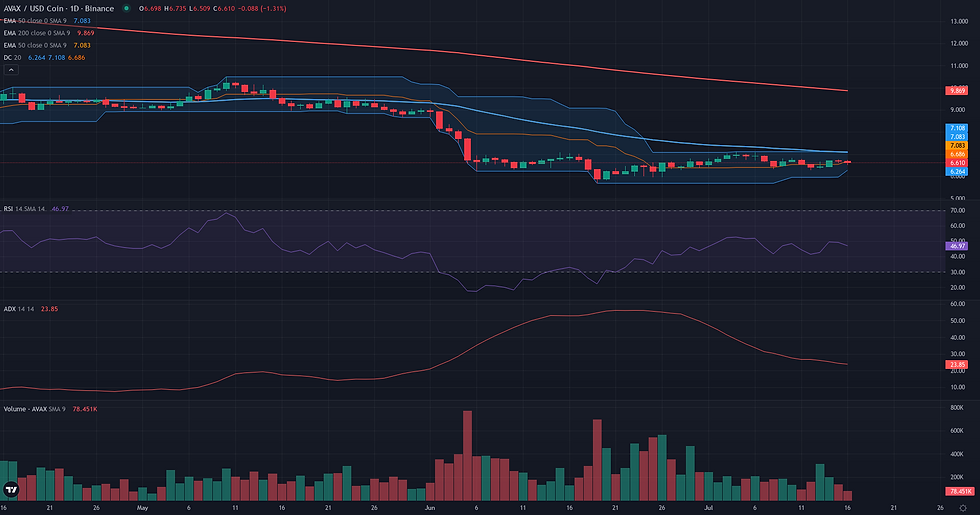Click the green market status dot beside Binance

127,9
